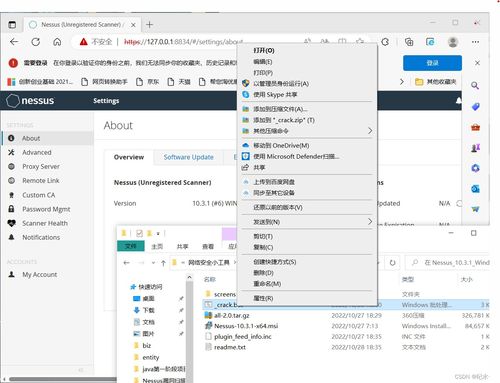The height and width of the screenshot is (383, 500).
Task: Open browser three-dot settings menu
Action: [x=475, y=42]
